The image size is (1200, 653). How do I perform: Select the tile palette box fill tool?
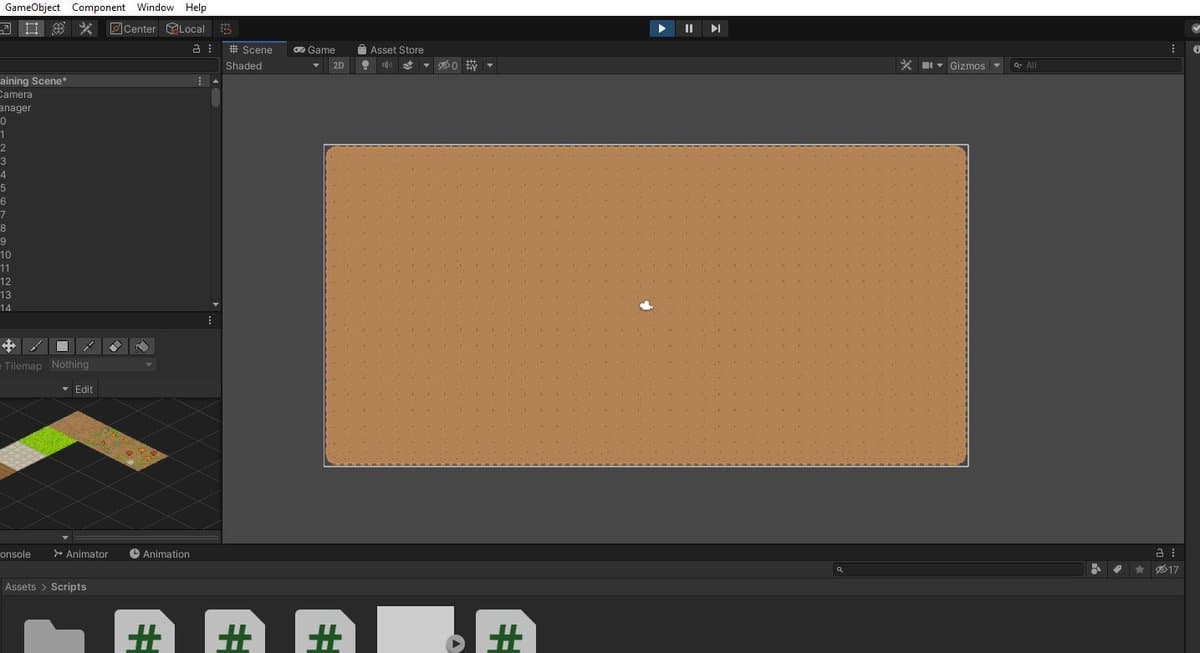pyautogui.click(x=62, y=346)
